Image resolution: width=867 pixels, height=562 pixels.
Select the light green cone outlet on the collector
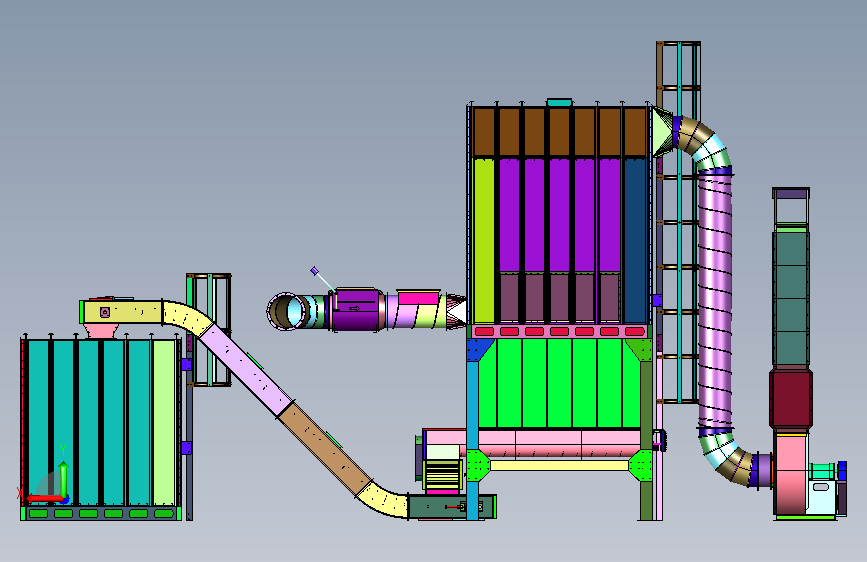click(x=661, y=132)
